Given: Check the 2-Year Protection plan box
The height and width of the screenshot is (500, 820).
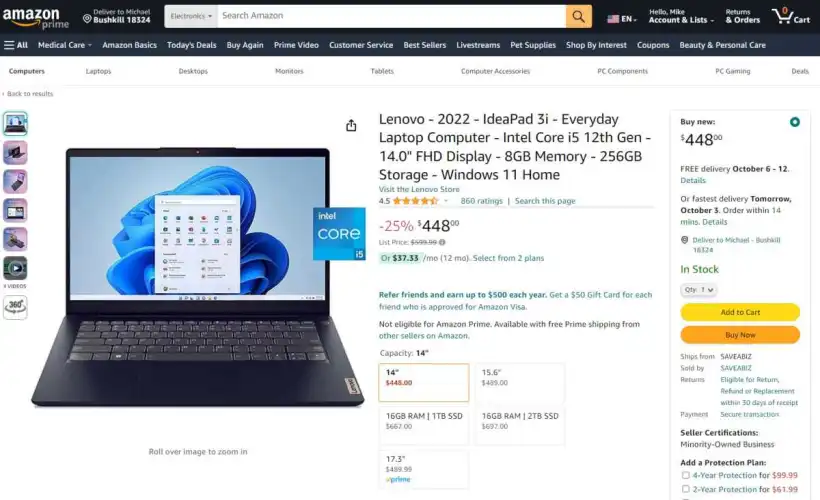Looking at the screenshot, I should pos(685,489).
